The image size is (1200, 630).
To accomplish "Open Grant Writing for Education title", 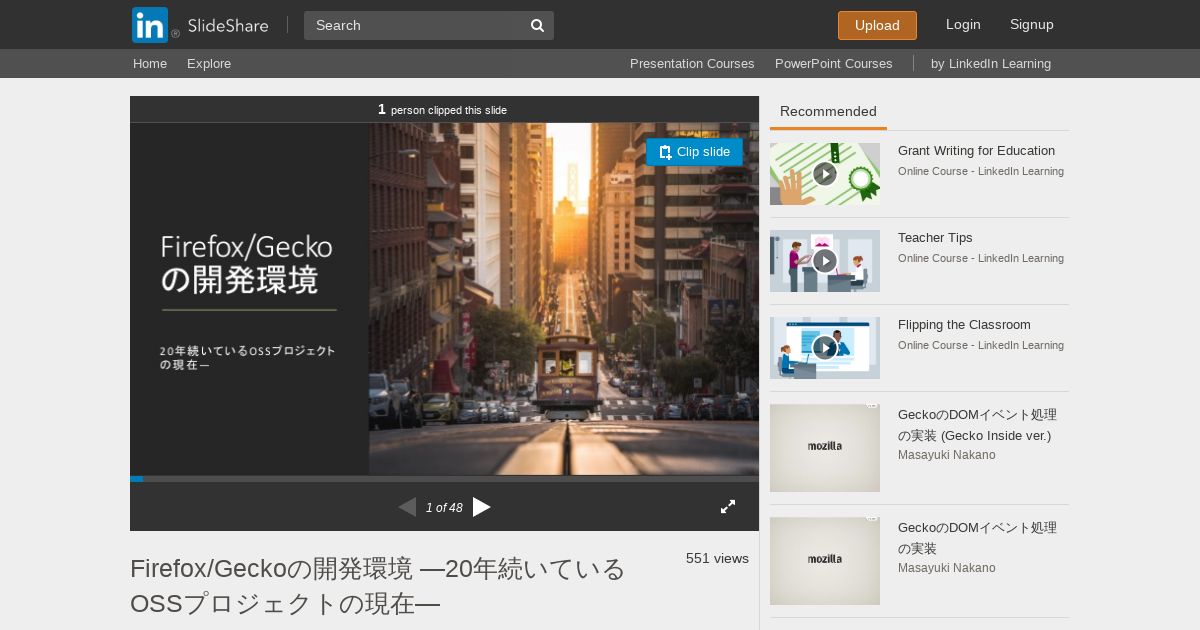I will (x=976, y=151).
